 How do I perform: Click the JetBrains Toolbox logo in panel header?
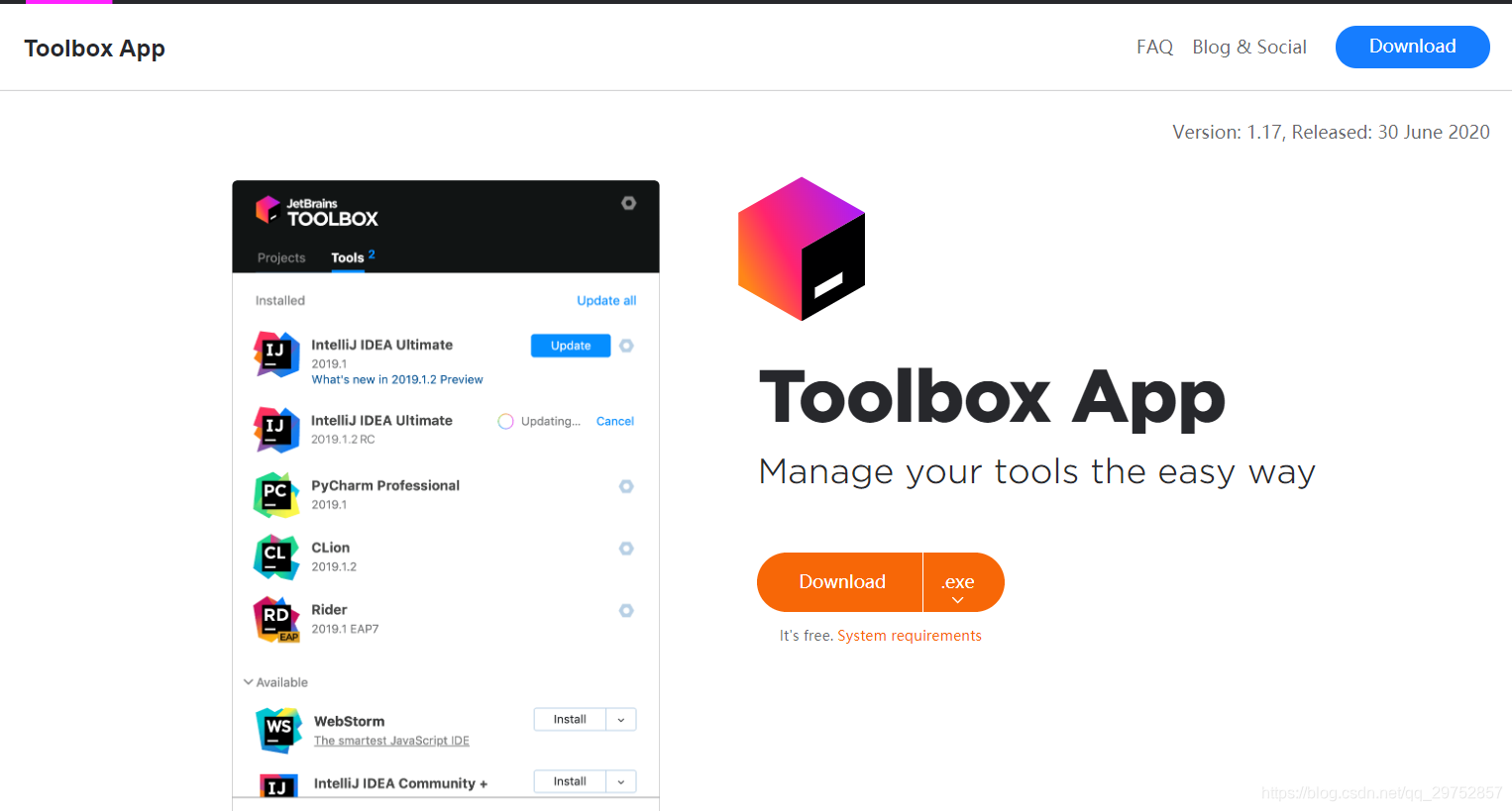[317, 211]
